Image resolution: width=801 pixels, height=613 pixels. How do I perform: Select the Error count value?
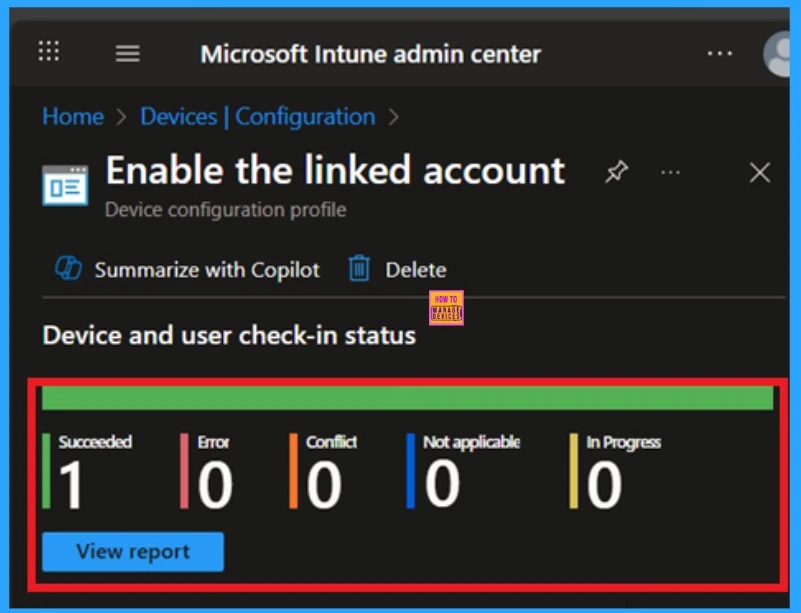pos(215,484)
